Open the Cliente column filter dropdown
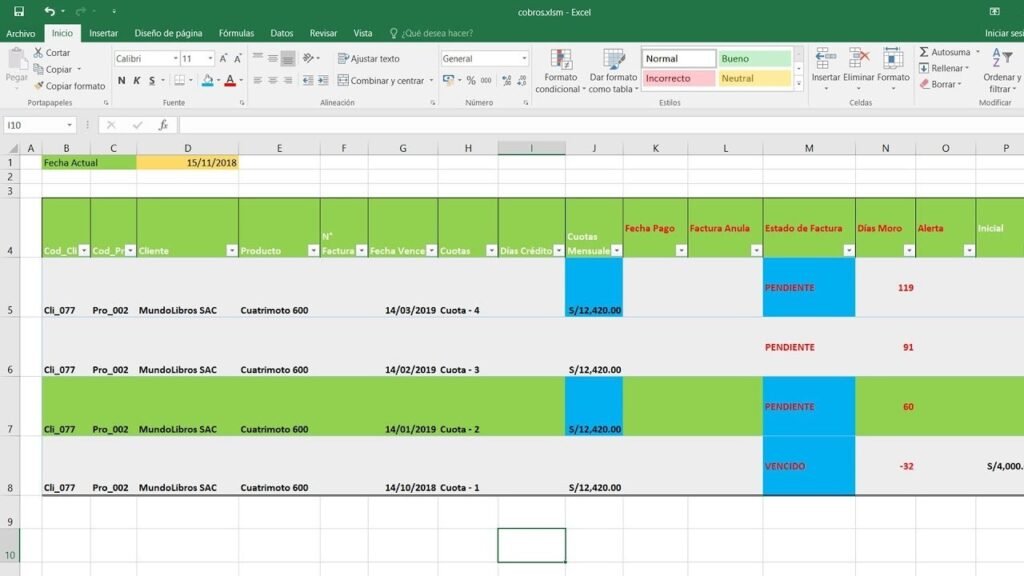 (x=231, y=251)
